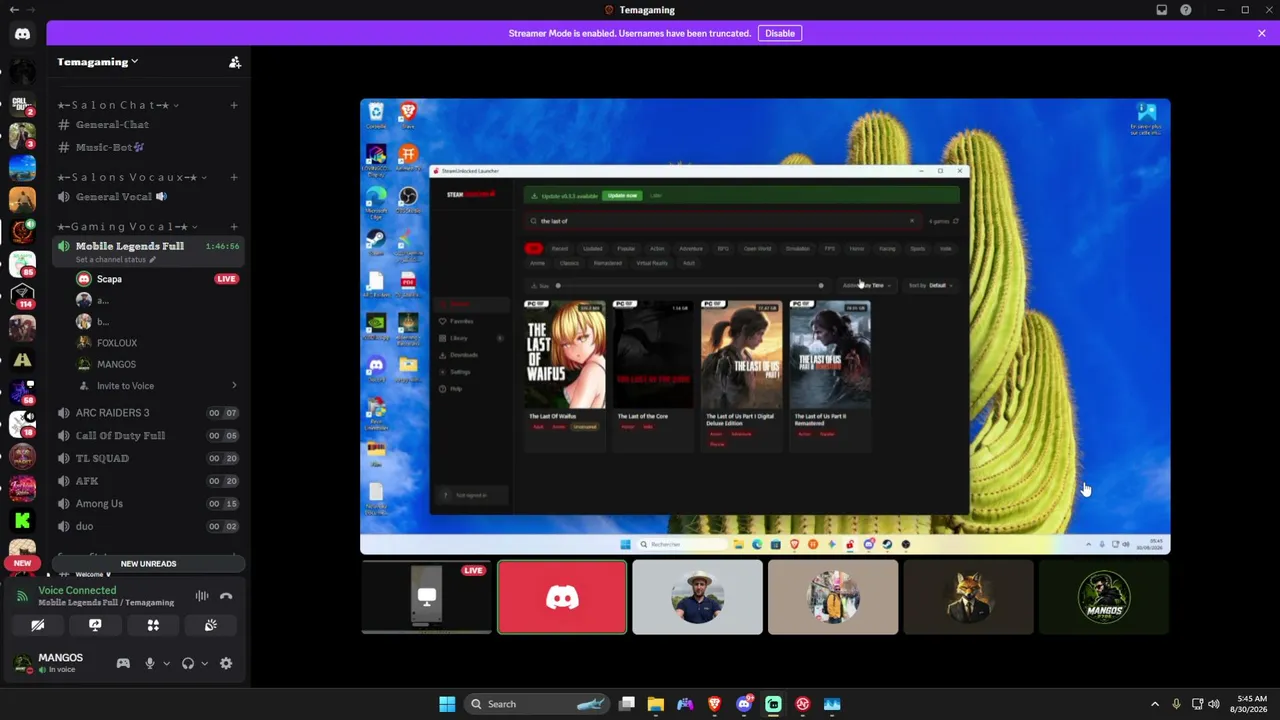Share your screen from voice panel
The height and width of the screenshot is (720, 1280).
[95, 625]
